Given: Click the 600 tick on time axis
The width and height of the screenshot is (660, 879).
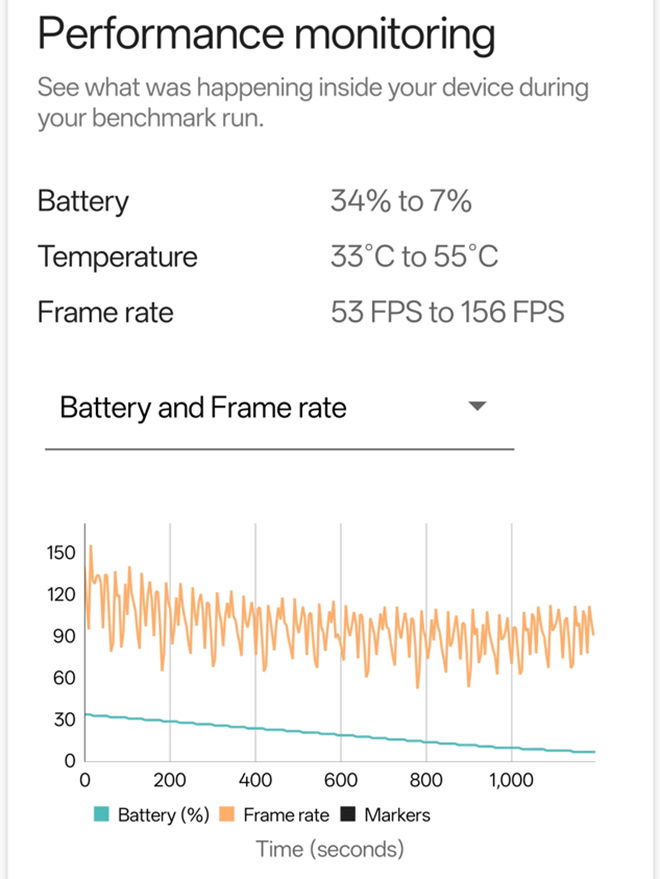Looking at the screenshot, I should pyautogui.click(x=341, y=781).
